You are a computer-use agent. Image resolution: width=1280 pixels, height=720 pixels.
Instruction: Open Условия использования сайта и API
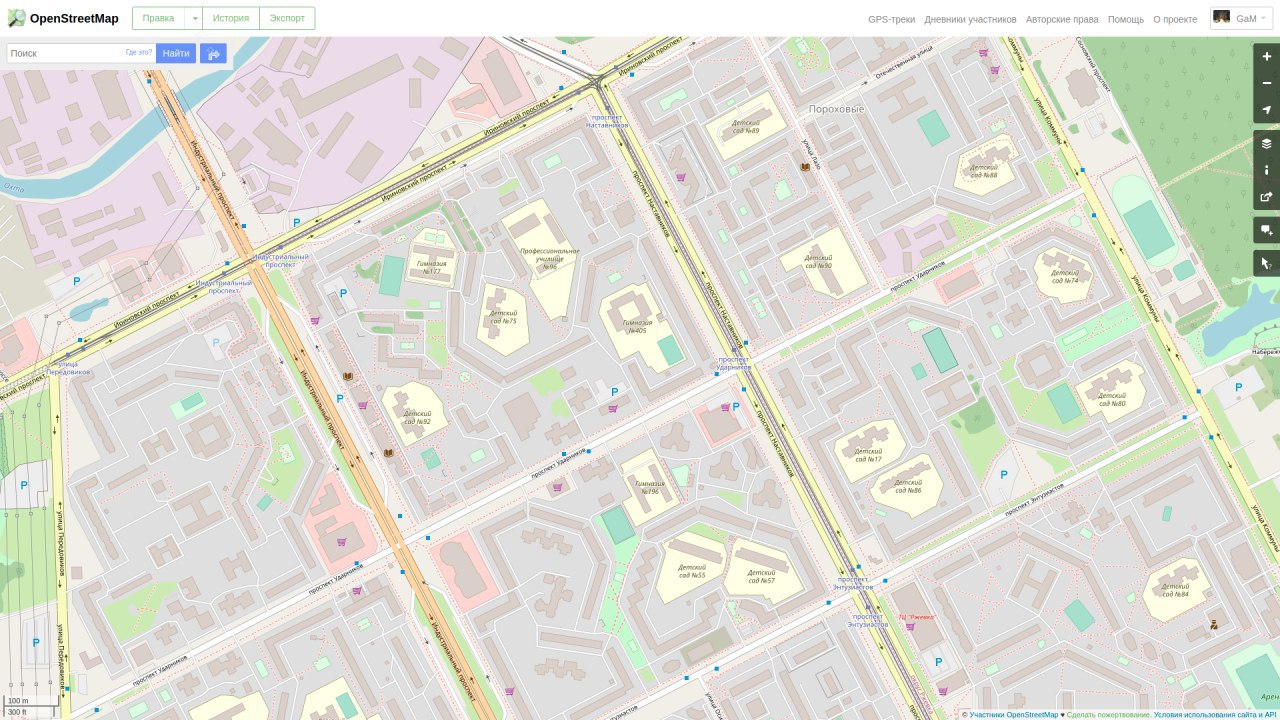coord(1215,714)
